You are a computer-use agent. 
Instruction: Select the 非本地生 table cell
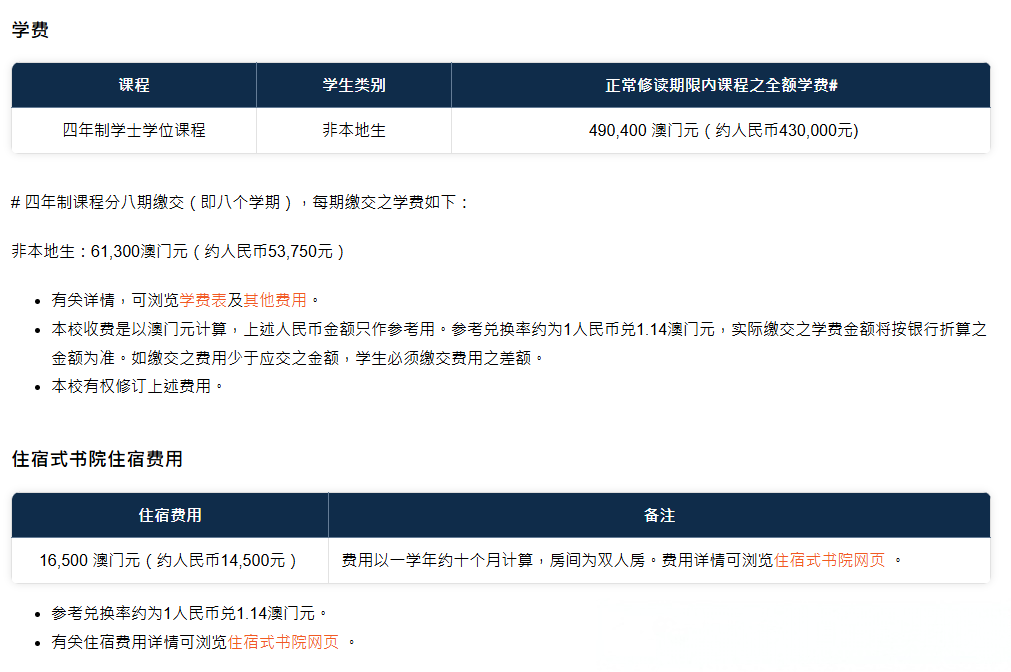(353, 130)
